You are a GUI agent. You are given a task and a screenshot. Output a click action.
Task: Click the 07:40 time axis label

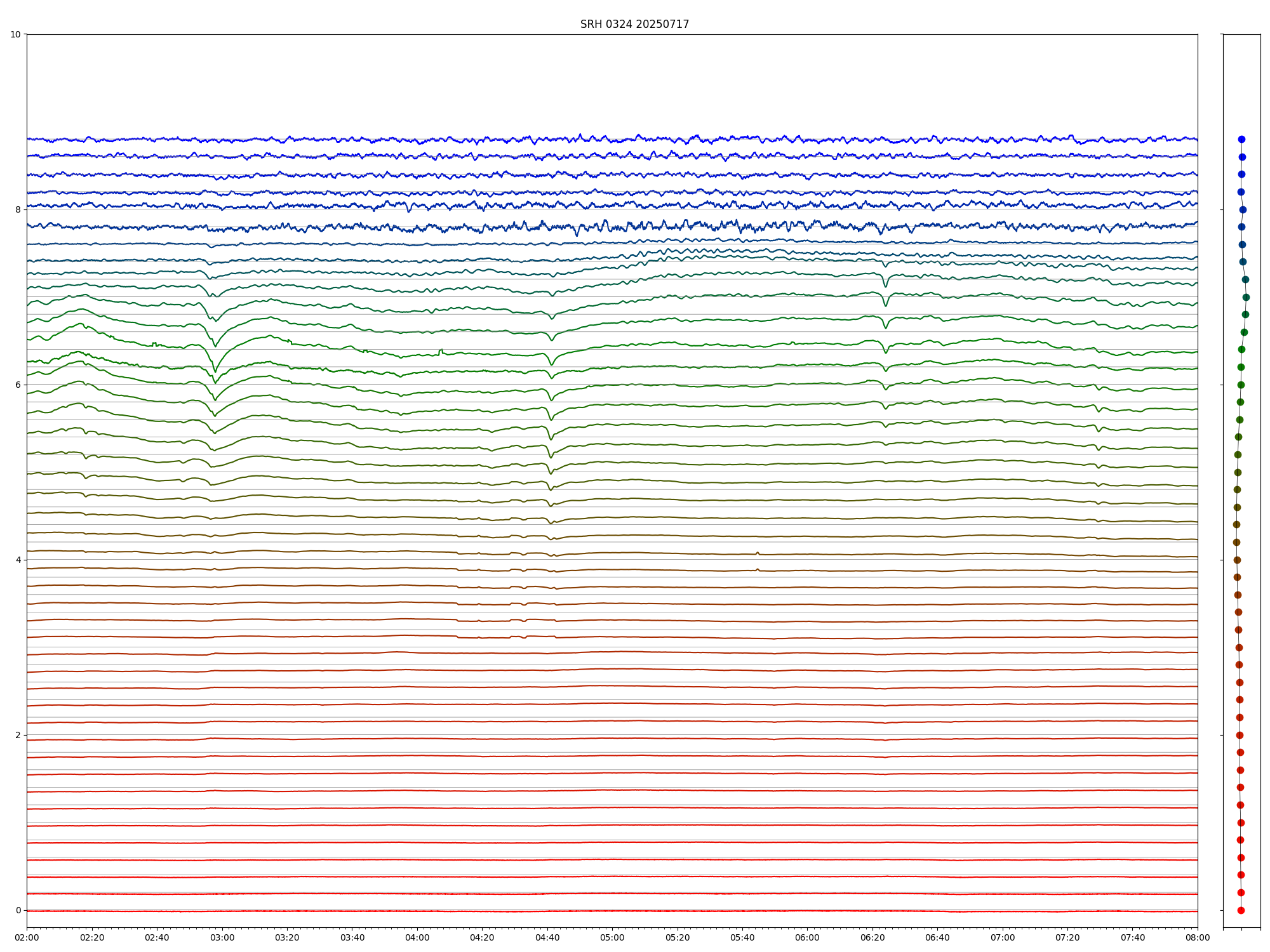(x=1133, y=938)
